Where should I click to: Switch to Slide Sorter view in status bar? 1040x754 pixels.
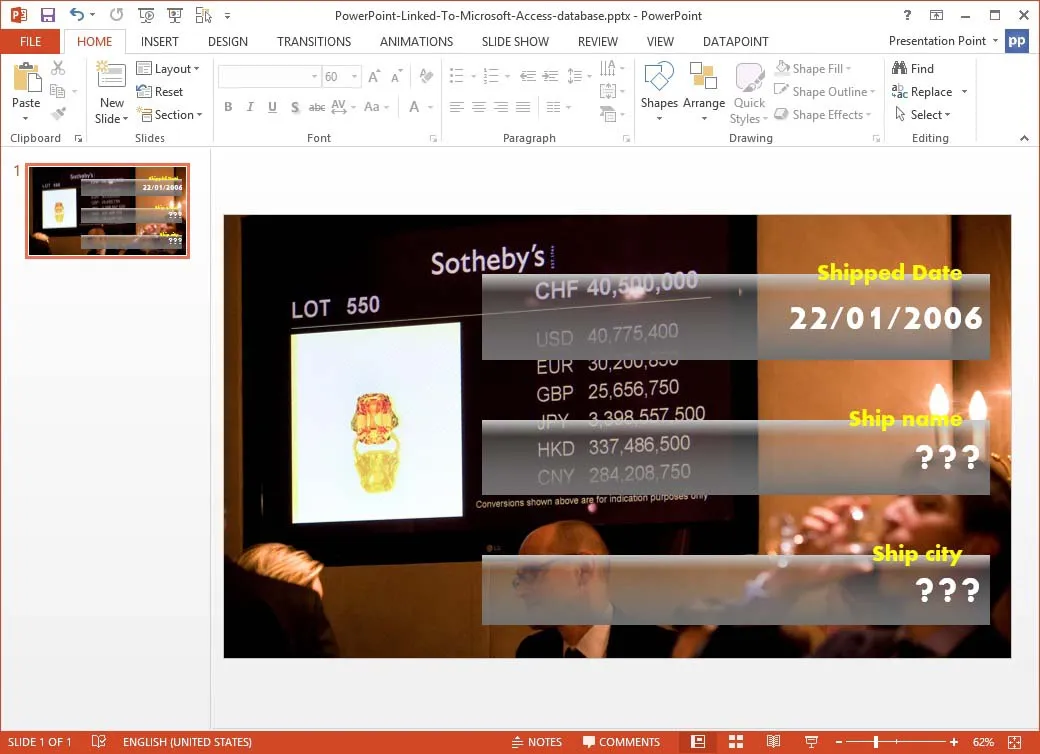click(x=736, y=742)
